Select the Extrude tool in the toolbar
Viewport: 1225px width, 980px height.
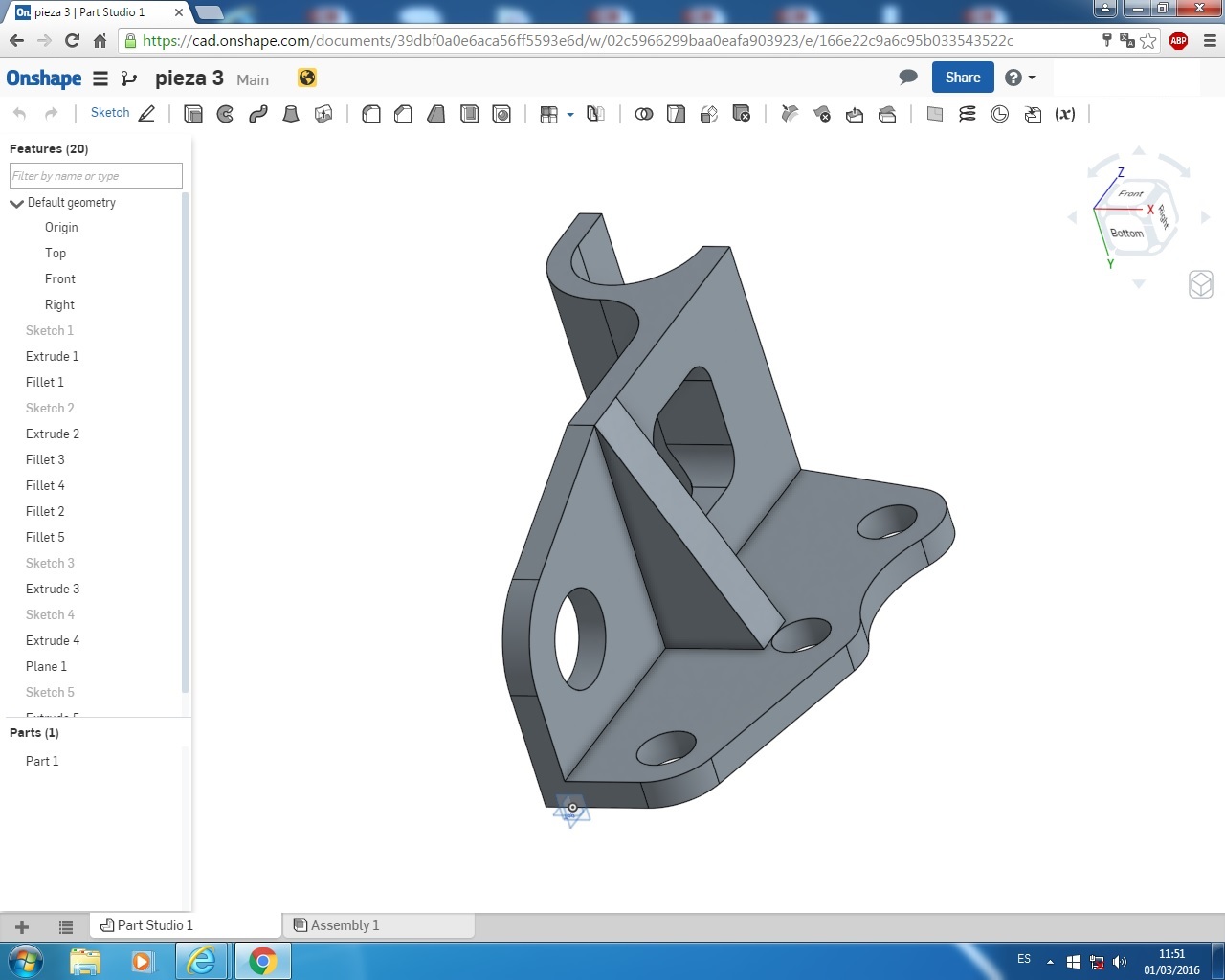pos(193,114)
